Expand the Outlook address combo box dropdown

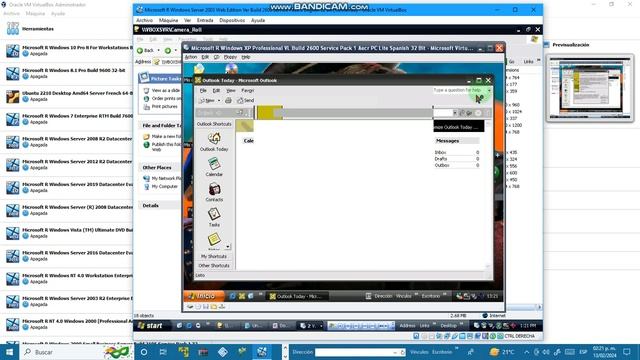[455, 113]
